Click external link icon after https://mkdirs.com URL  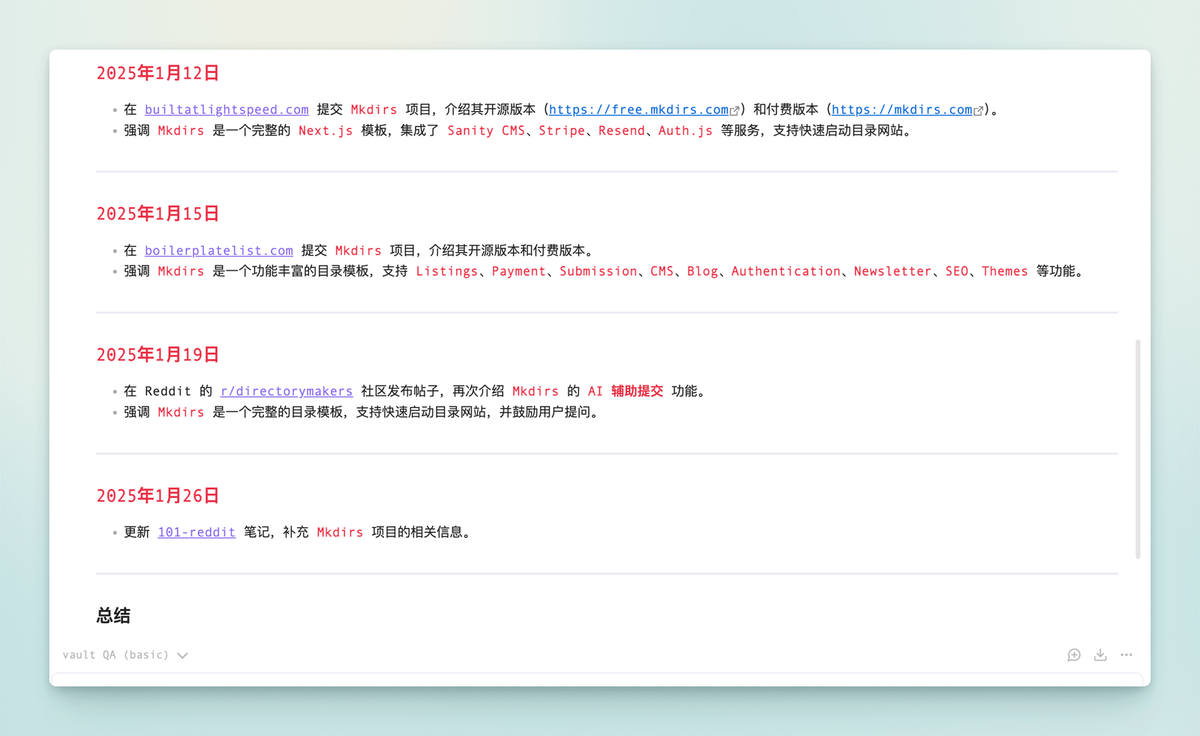point(978,111)
